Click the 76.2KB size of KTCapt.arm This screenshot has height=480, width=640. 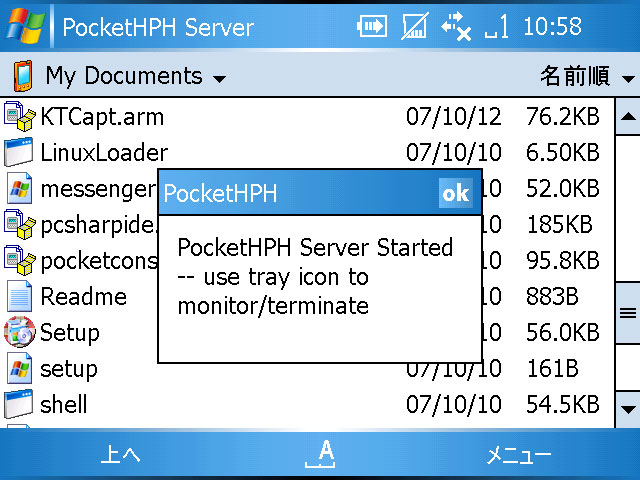coord(563,116)
